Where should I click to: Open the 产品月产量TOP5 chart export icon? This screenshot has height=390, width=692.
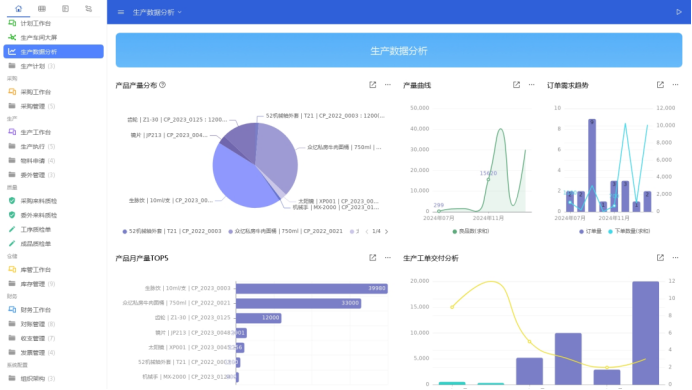click(372, 258)
